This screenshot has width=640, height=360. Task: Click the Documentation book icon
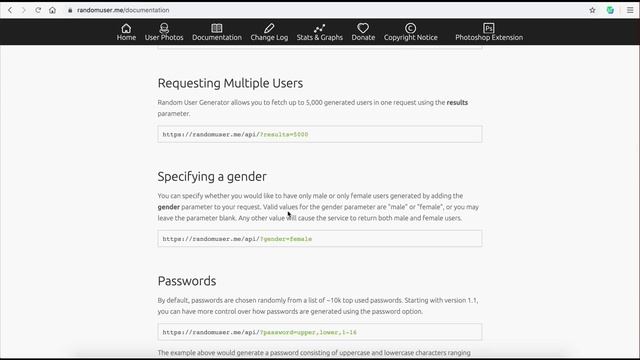click(x=217, y=28)
